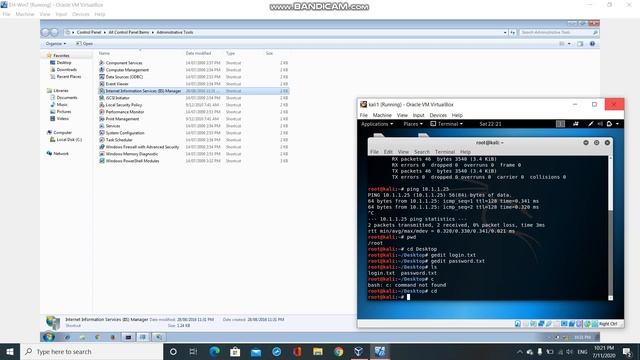The image size is (640, 360).
Task: Open Desktop in Explorer navigation pane
Action: (64, 62)
